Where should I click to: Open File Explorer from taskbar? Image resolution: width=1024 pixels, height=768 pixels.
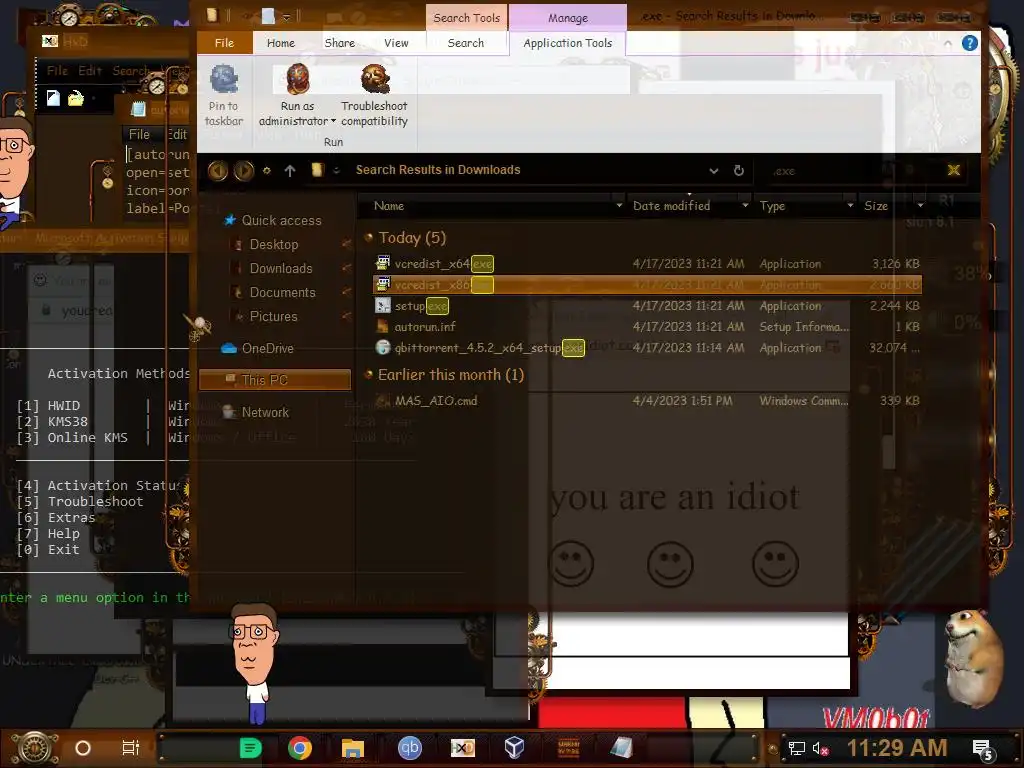point(353,748)
